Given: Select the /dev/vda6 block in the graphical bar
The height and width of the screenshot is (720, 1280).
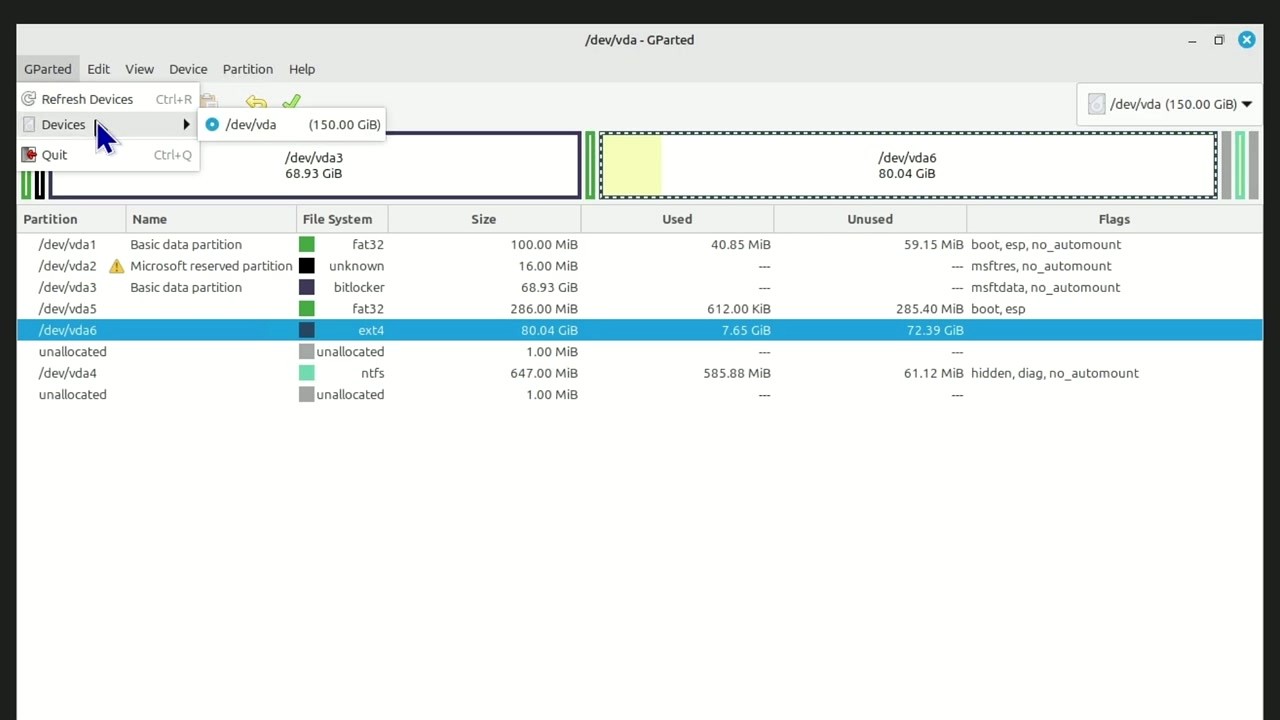Looking at the screenshot, I should [906, 165].
